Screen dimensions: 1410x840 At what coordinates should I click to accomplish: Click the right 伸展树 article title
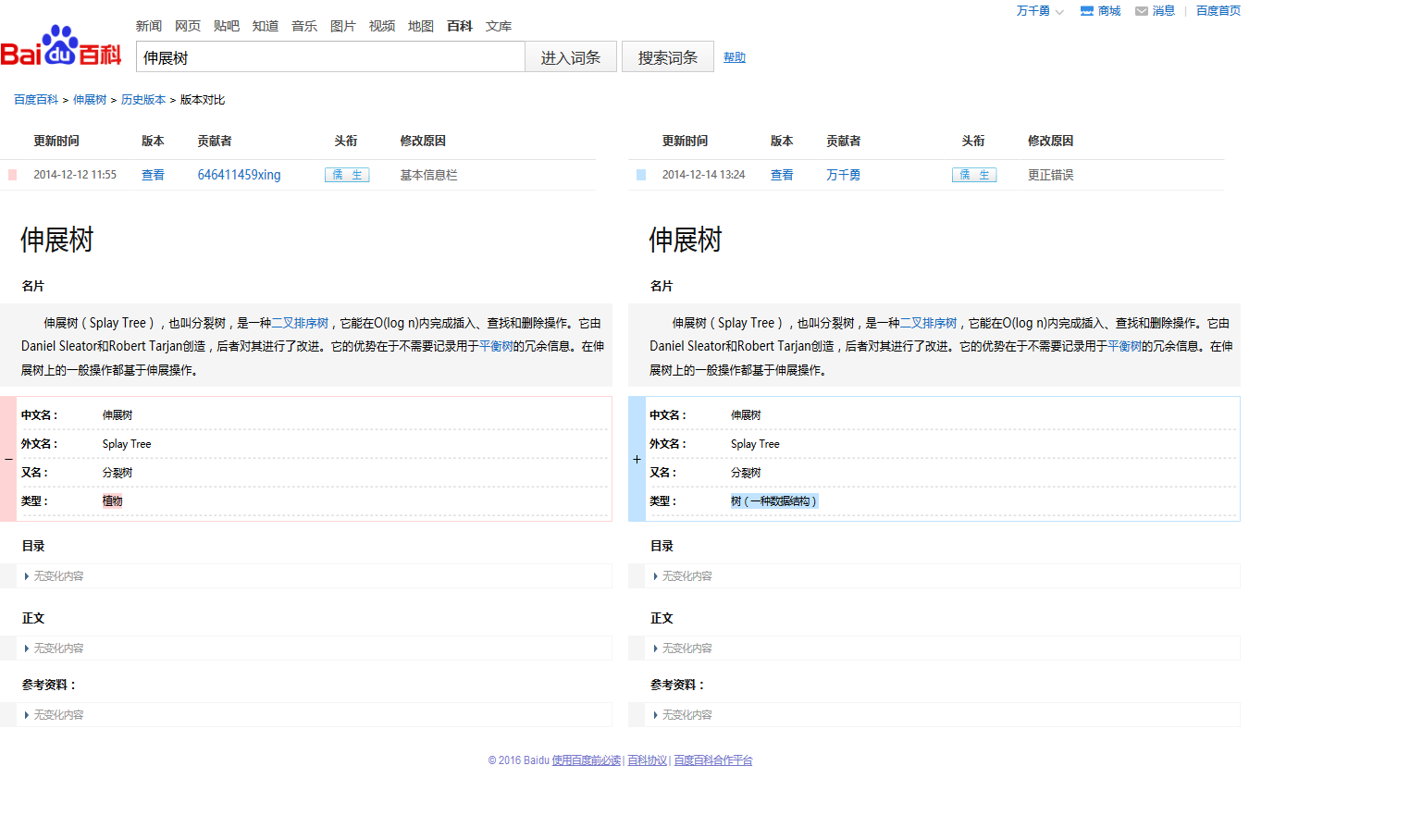click(686, 240)
